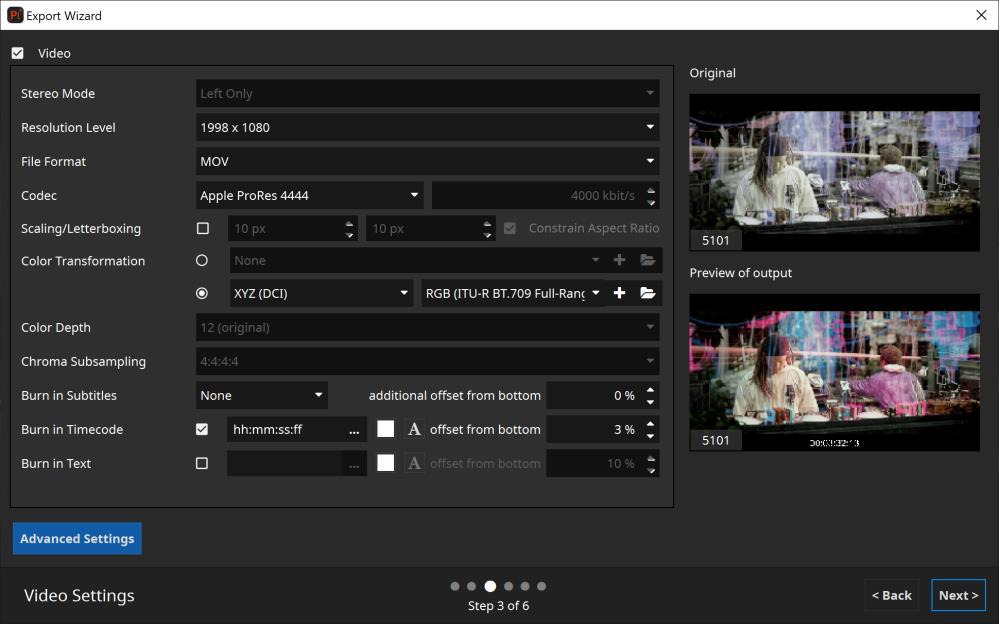Enable the Burn in Text checkbox

202,463
